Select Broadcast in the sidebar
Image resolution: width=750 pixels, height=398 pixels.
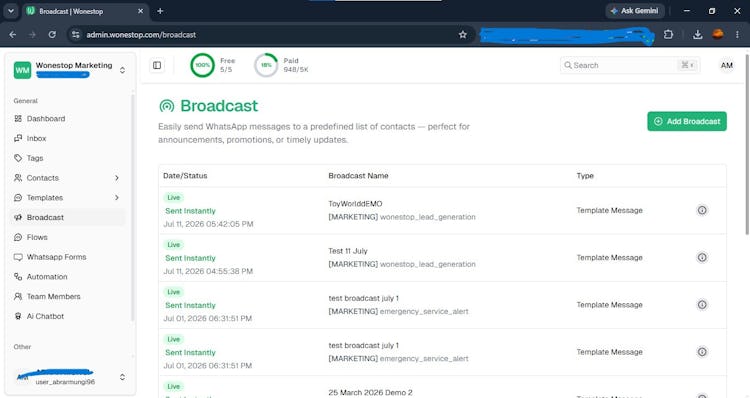[67, 217]
